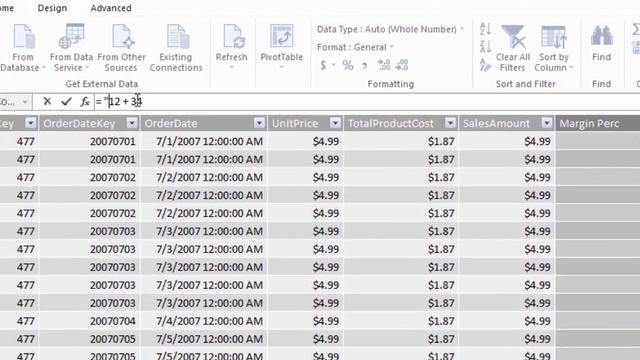The width and height of the screenshot is (640, 360).
Task: Select SalesAmount column header
Action: (x=507, y=123)
